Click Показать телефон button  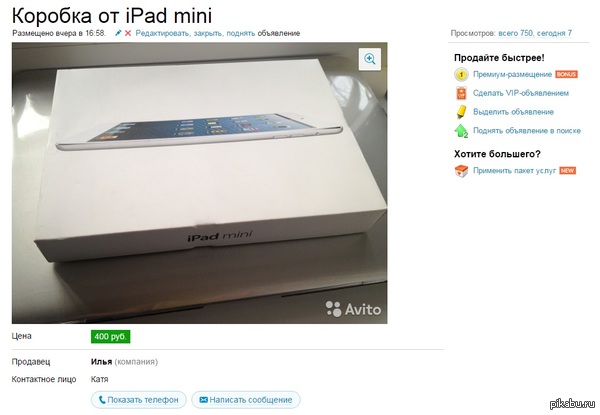(139, 400)
